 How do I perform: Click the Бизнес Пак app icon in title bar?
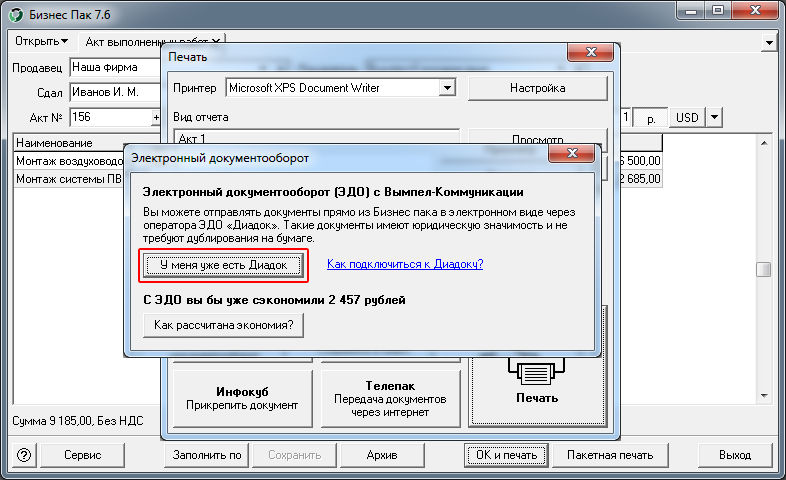coord(16,15)
